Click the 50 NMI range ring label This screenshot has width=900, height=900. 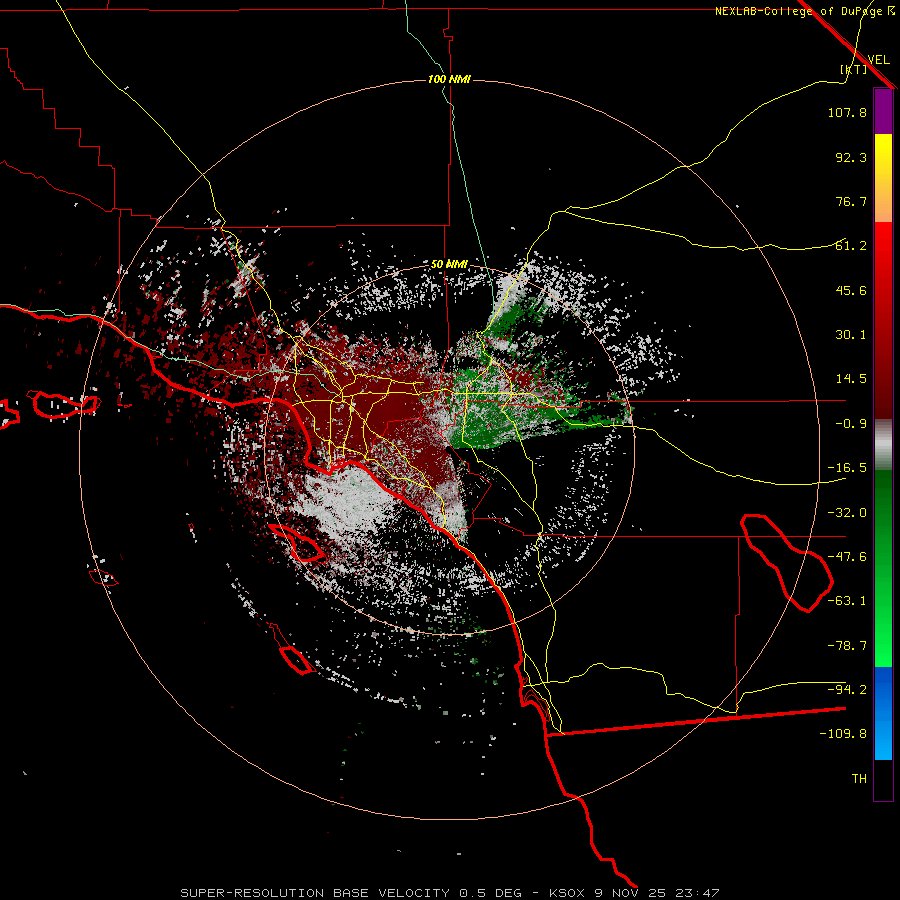click(449, 264)
